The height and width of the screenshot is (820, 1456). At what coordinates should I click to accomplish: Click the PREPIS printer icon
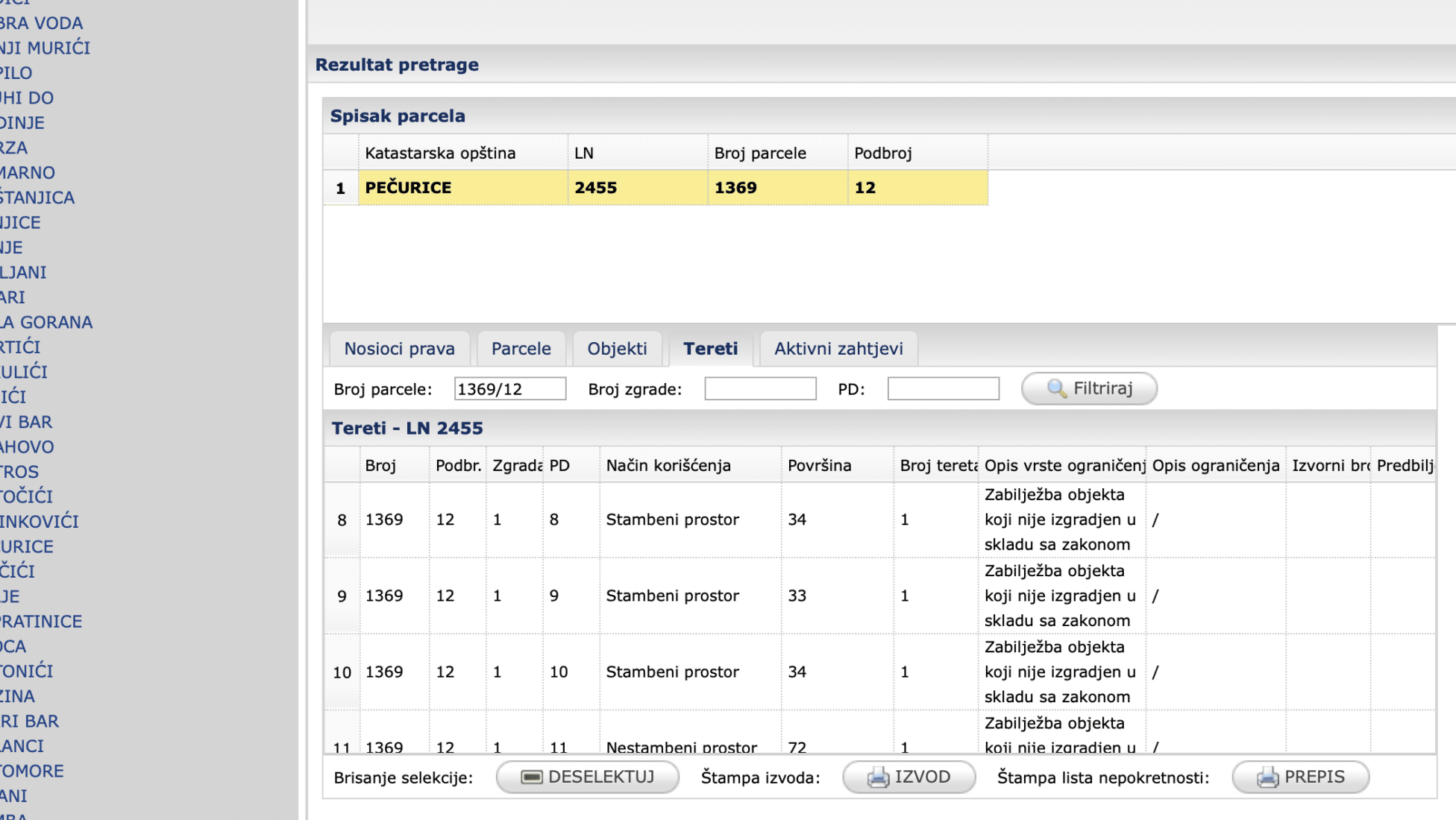click(1267, 778)
